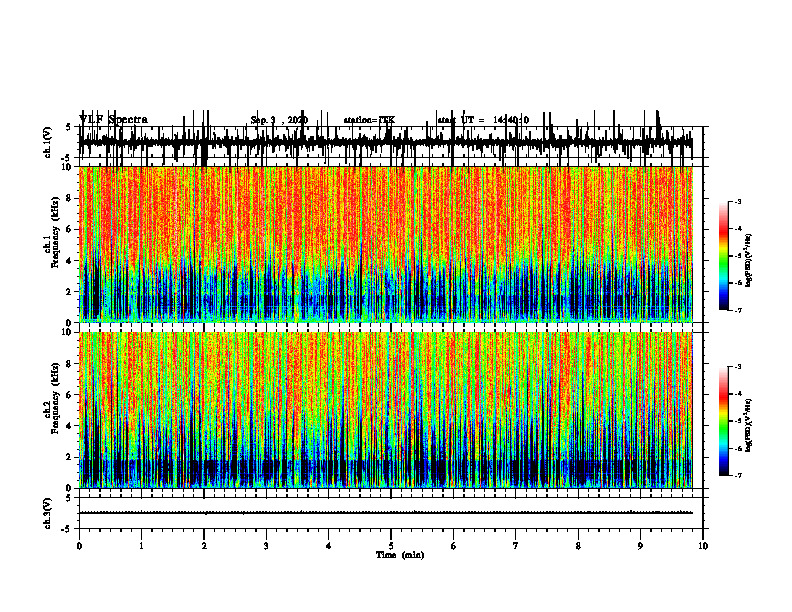Click the ch.1 color bar log(PSD) label

(x=748, y=261)
